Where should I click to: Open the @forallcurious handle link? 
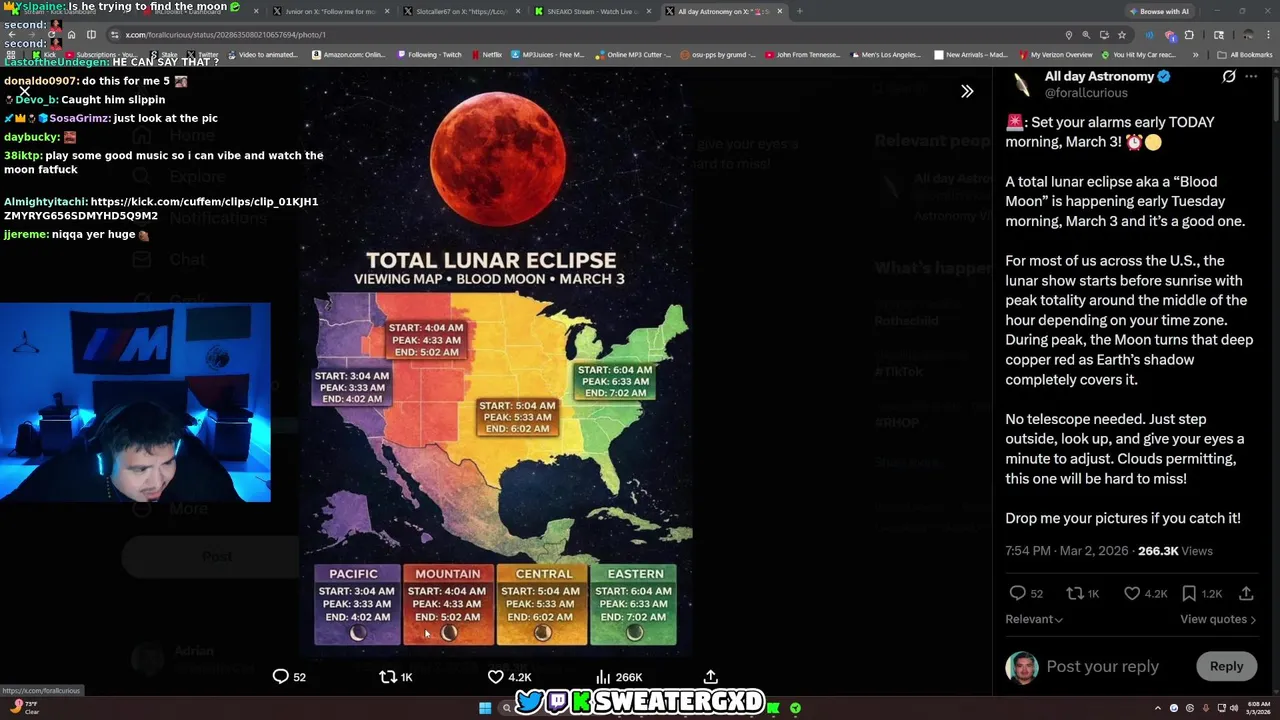[1086, 93]
